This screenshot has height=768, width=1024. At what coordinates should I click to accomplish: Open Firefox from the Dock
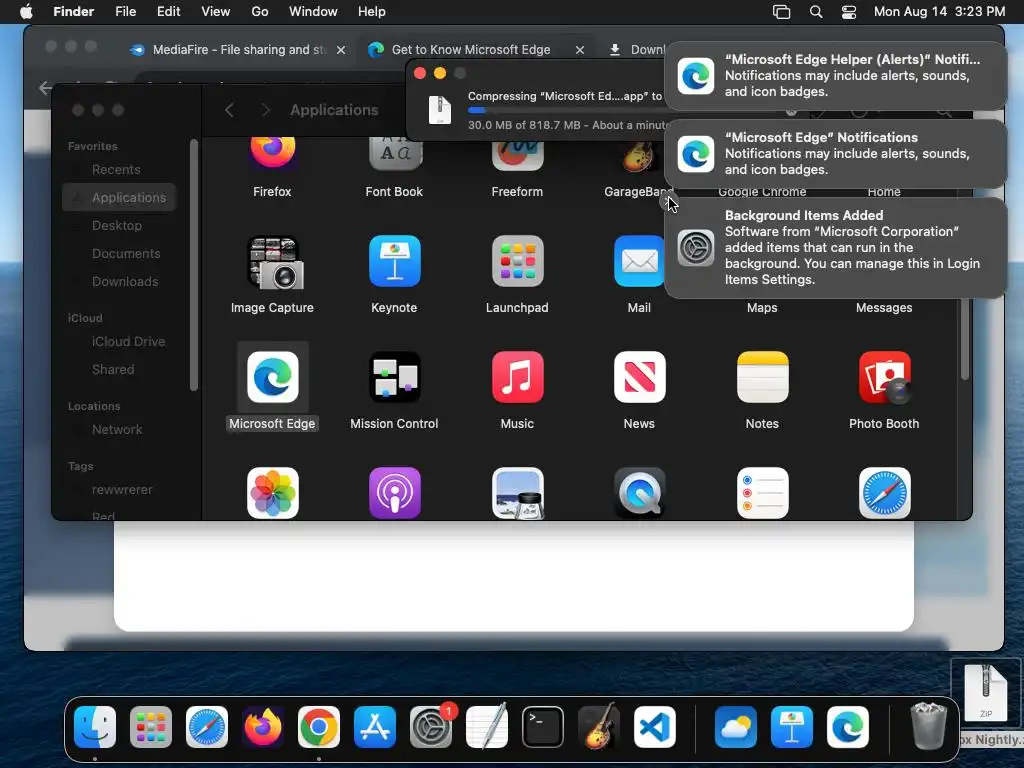pos(263,727)
